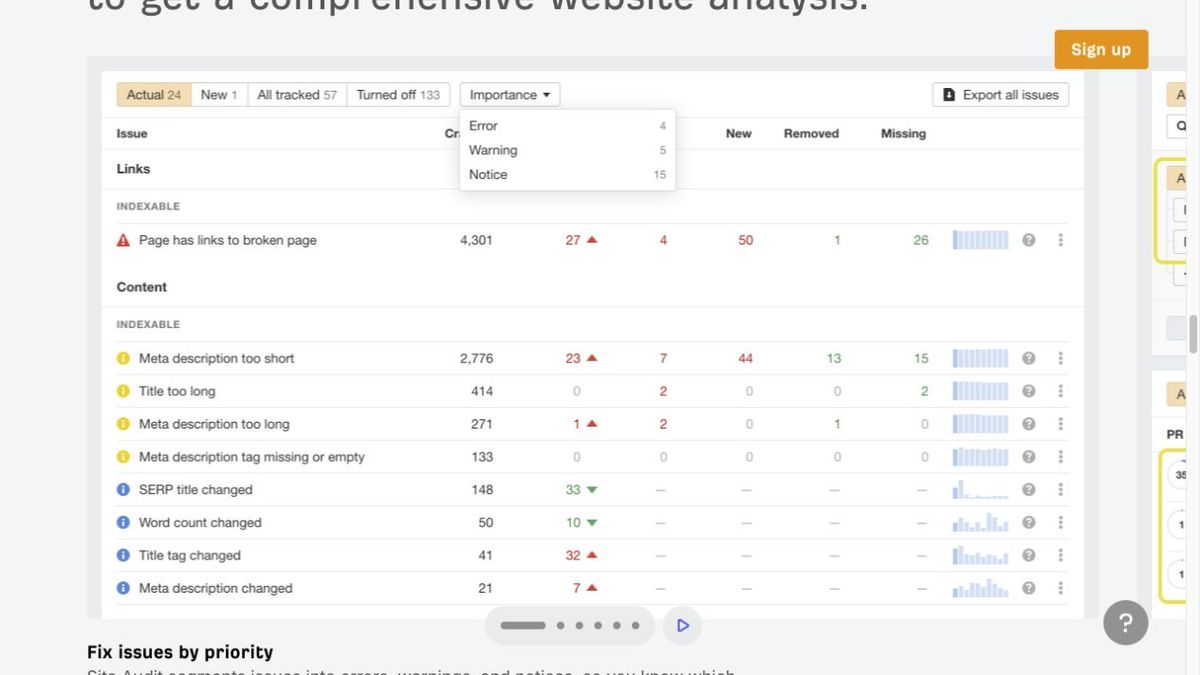The image size is (1200, 675).
Task: Open the All tracked 57 tab
Action: coord(297,95)
